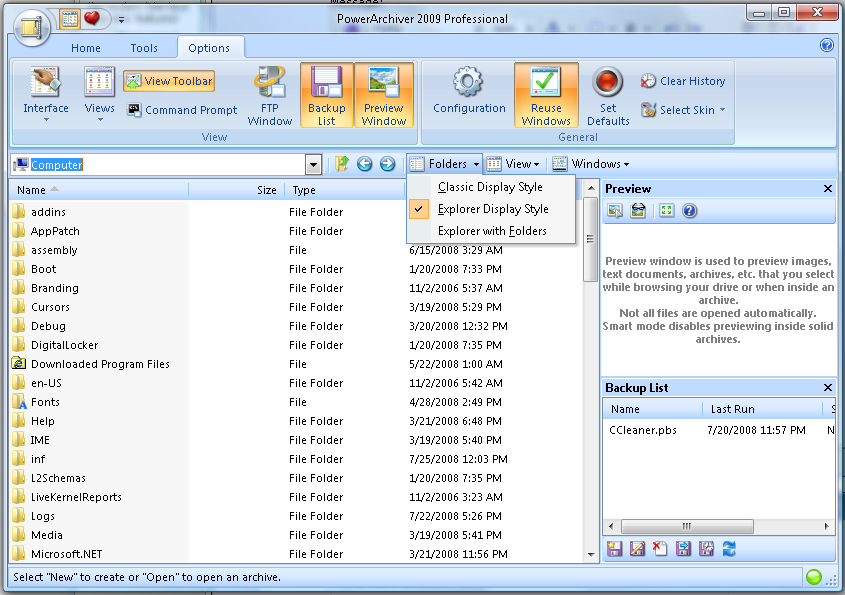
Task: Click the Preview panel help icon
Action: pos(689,211)
